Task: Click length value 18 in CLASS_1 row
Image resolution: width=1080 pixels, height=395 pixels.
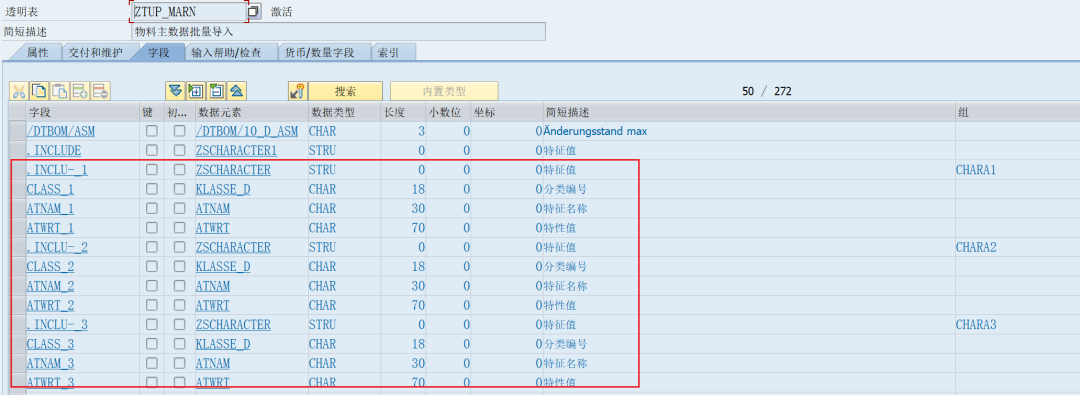Action: pos(418,189)
